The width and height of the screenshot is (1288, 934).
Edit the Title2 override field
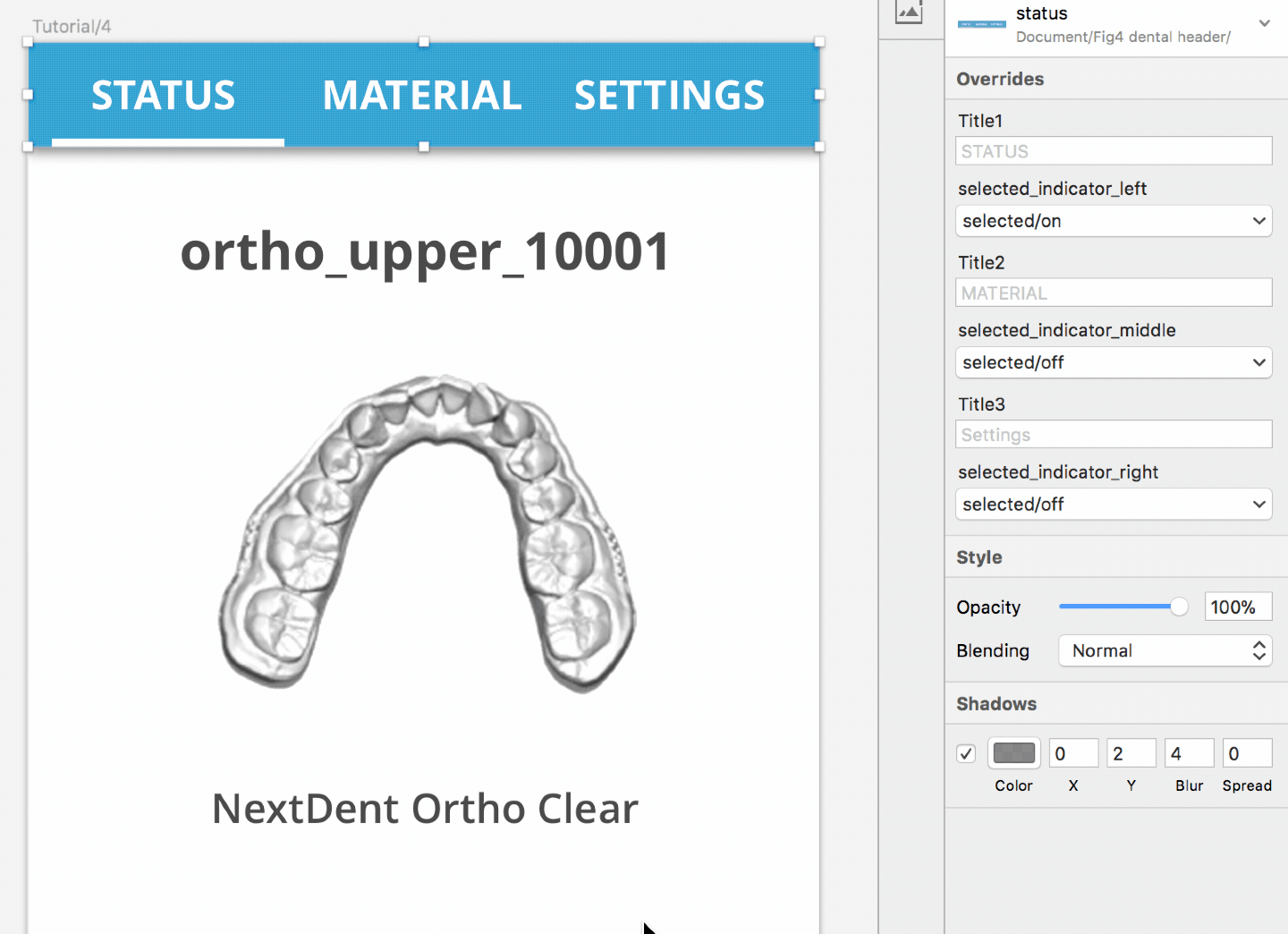pyautogui.click(x=1114, y=293)
